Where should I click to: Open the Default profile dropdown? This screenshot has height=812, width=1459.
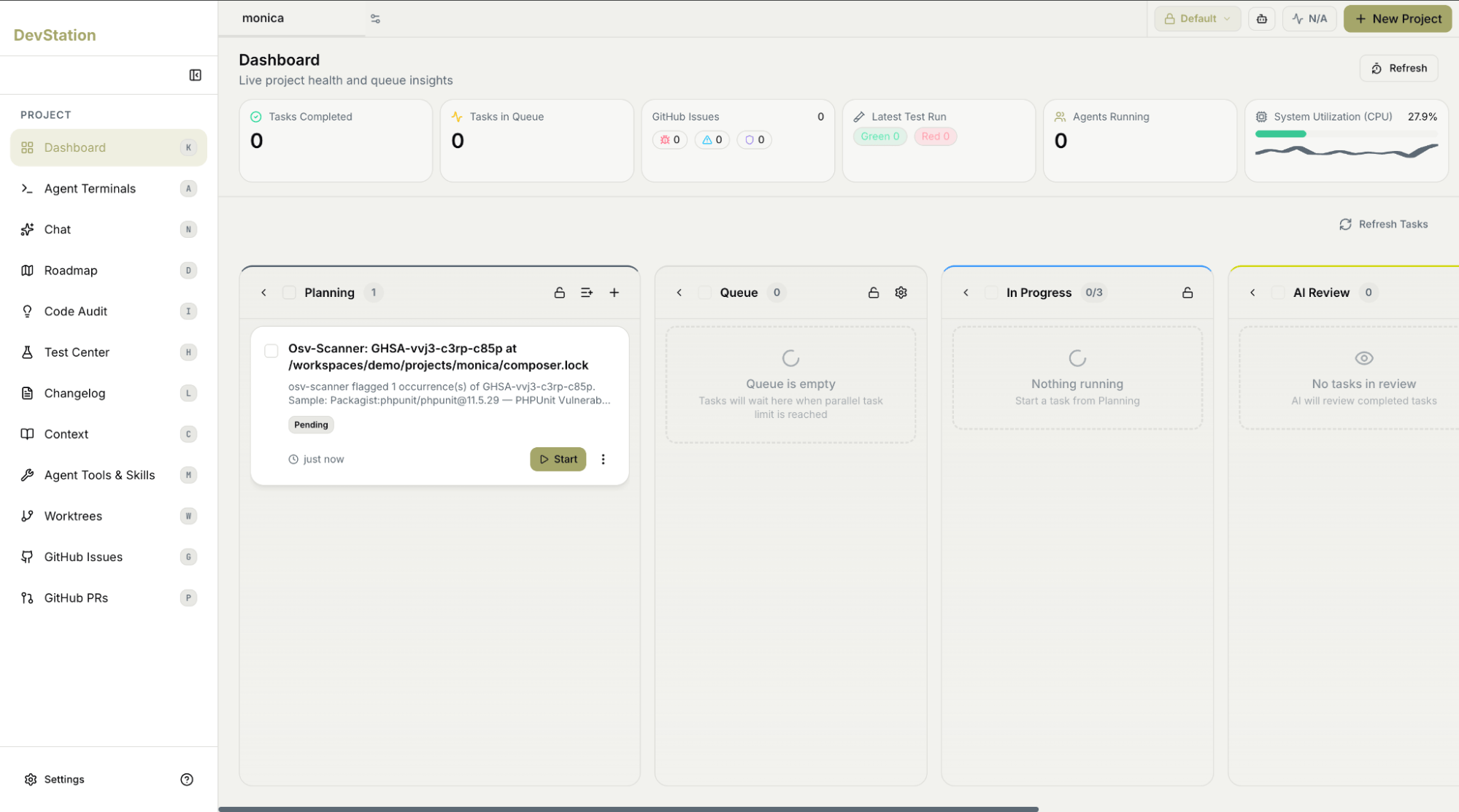(x=1197, y=18)
